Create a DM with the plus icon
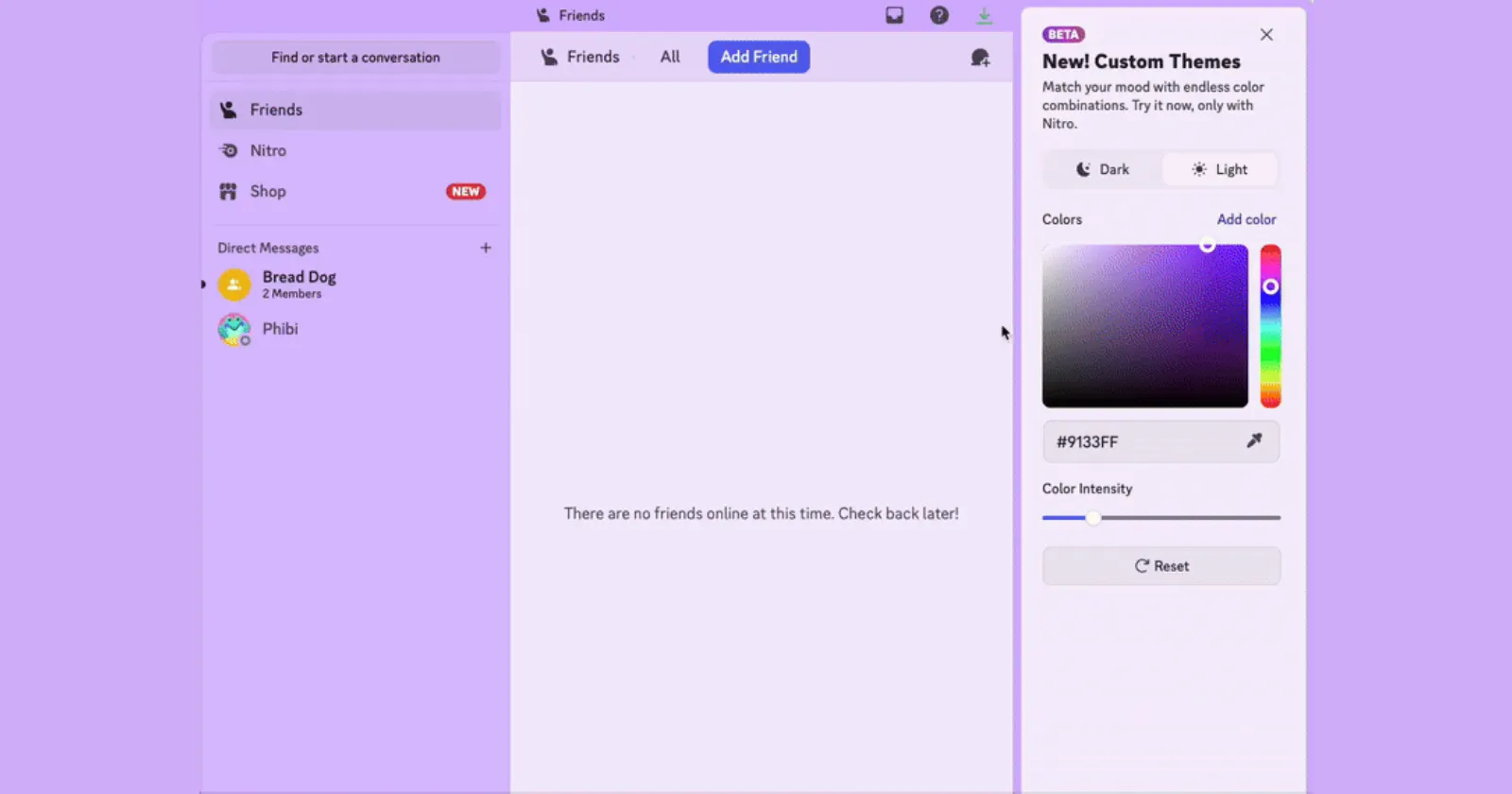 (x=486, y=248)
